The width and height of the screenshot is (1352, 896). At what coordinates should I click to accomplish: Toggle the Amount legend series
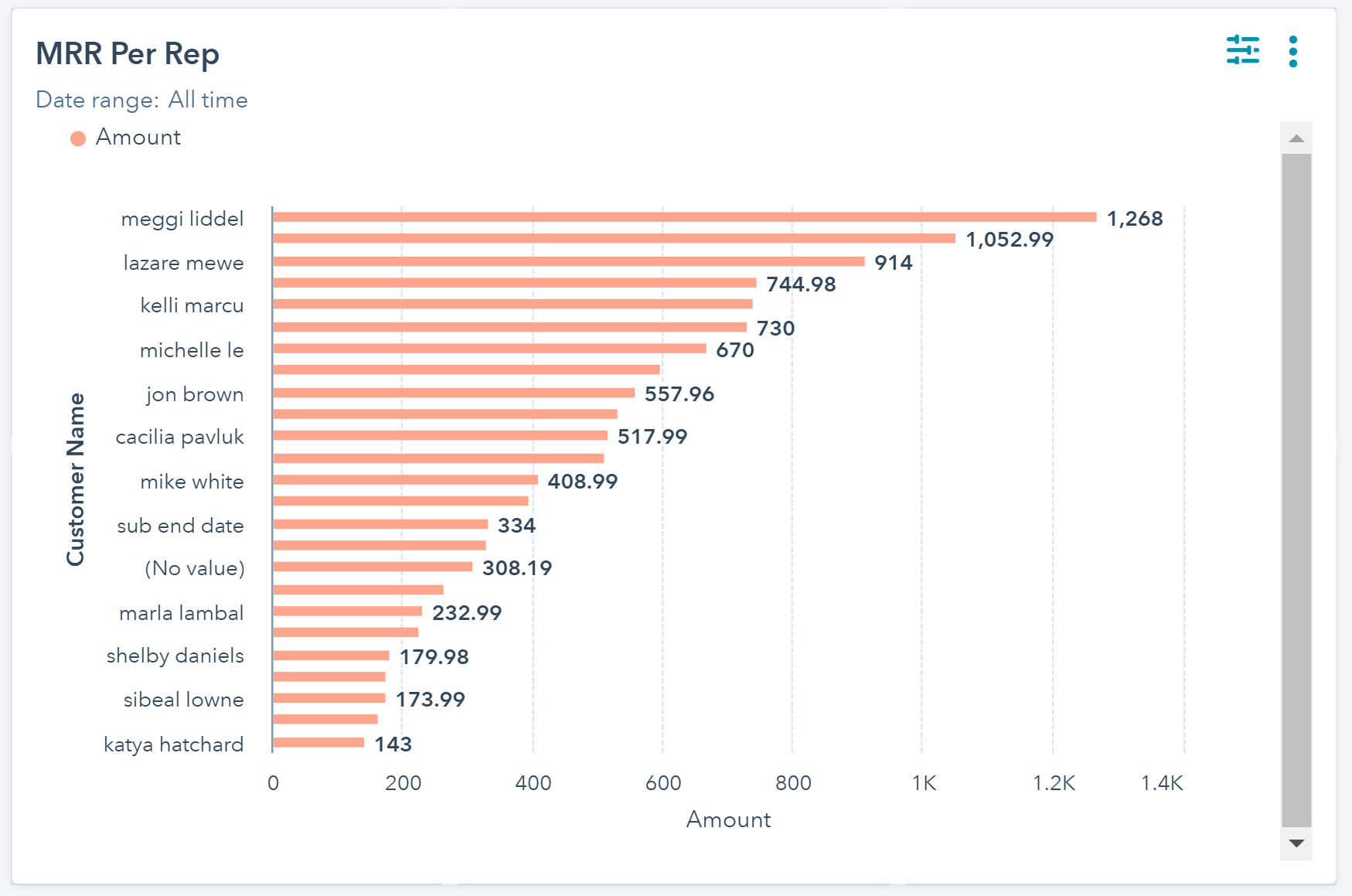click(x=138, y=138)
